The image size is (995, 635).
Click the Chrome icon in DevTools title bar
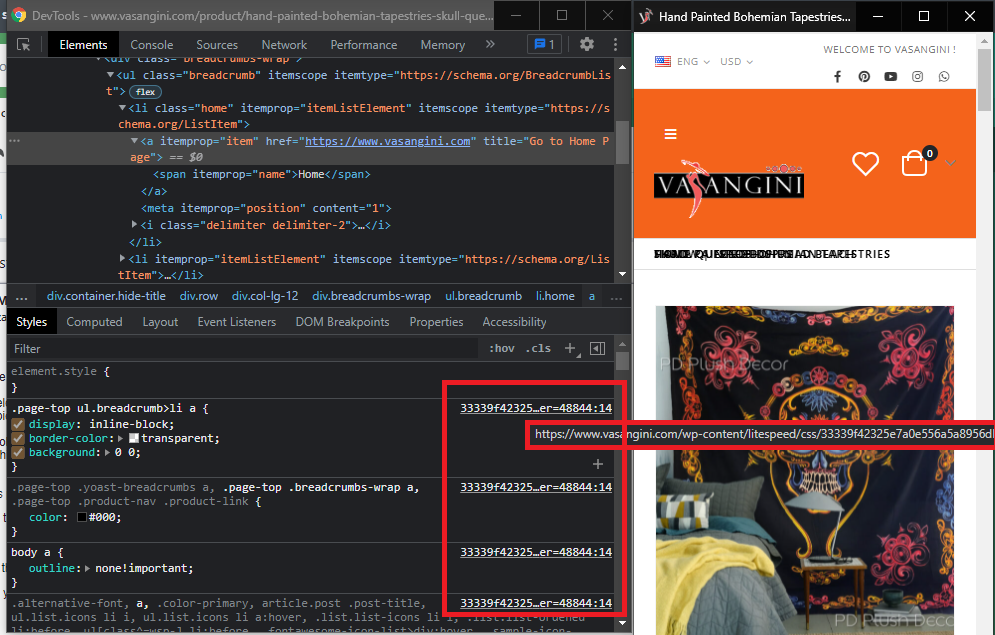coord(20,16)
